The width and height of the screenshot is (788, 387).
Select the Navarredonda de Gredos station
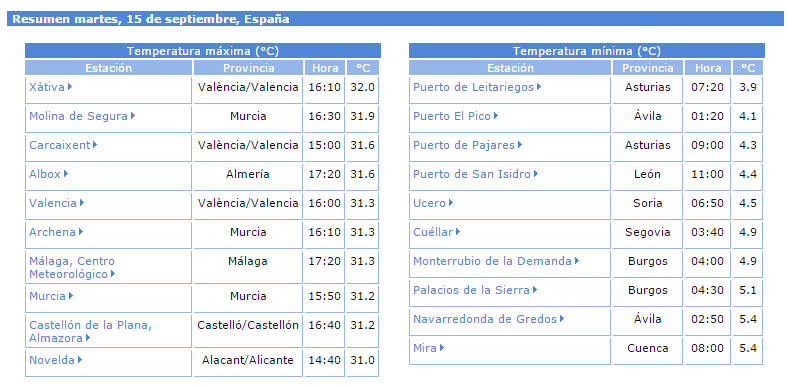coord(485,319)
